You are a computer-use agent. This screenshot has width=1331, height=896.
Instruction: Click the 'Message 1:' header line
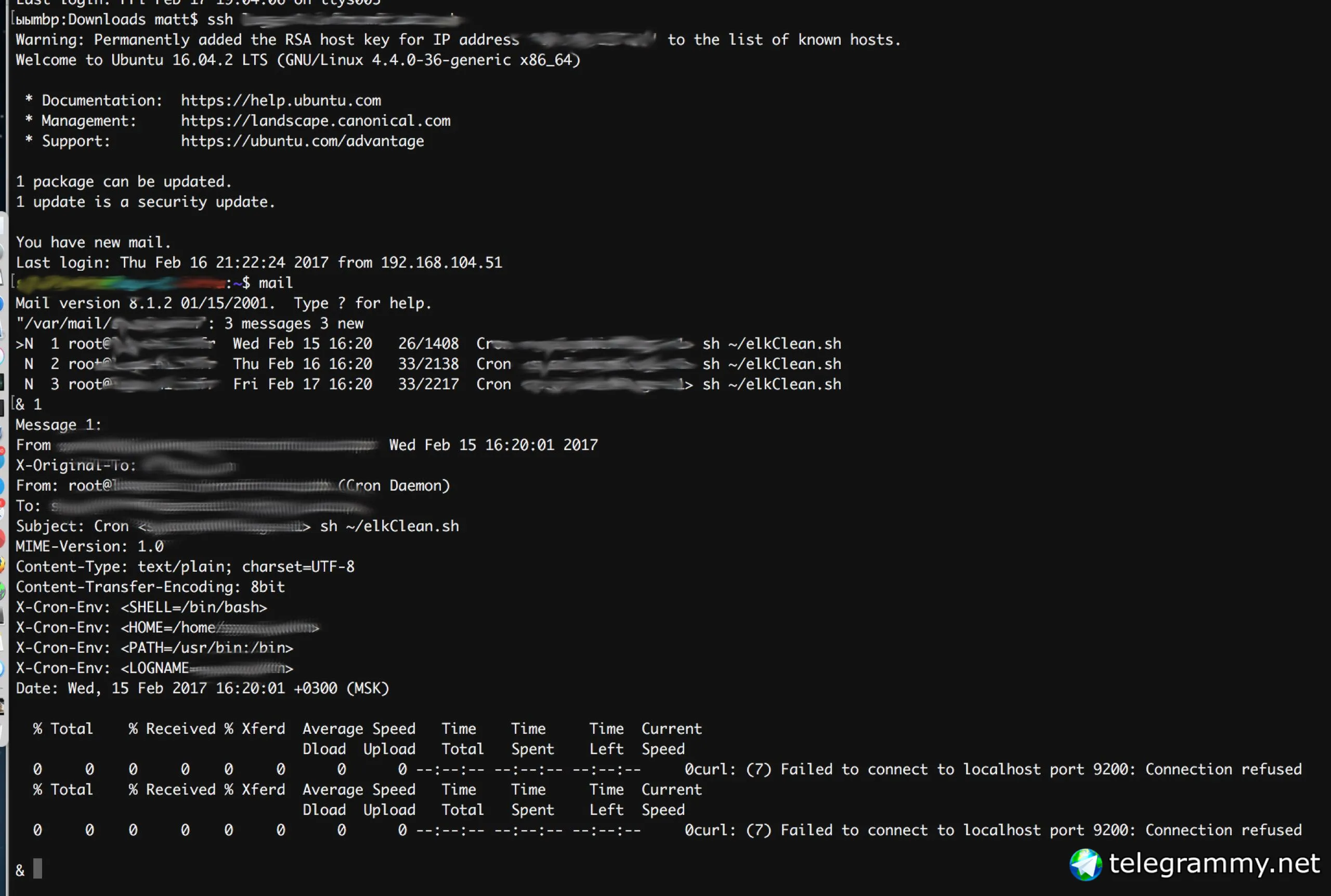[x=58, y=425]
